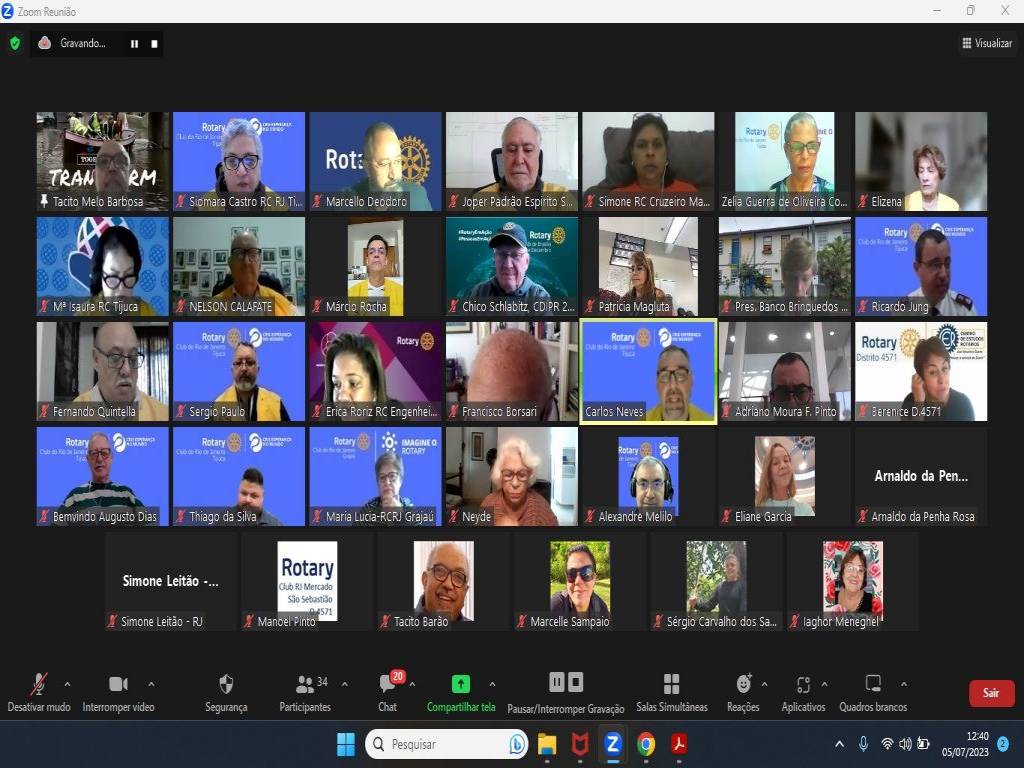This screenshot has height=768, width=1024.
Task: Click the red Sair button
Action: pos(991,693)
